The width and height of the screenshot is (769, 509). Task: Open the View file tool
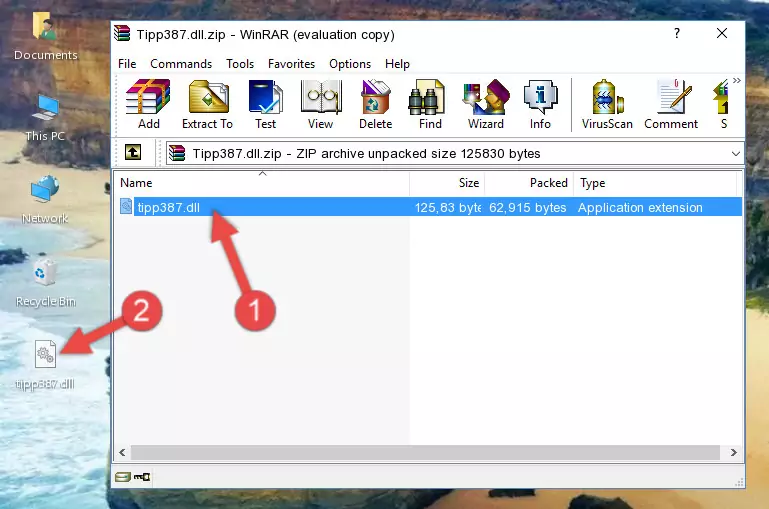321,104
